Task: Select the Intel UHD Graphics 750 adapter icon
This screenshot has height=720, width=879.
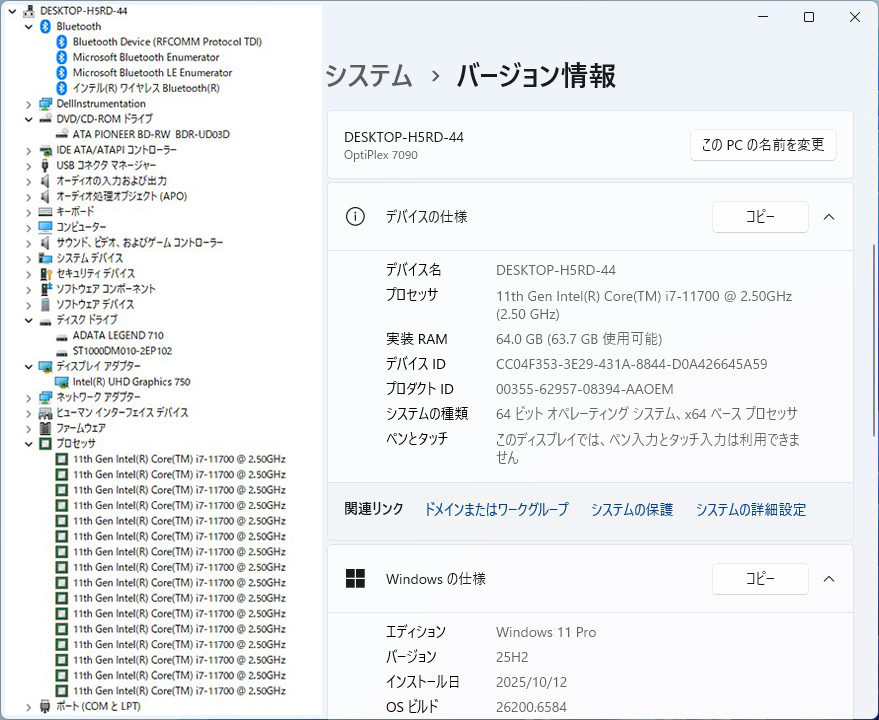Action: pos(61,382)
